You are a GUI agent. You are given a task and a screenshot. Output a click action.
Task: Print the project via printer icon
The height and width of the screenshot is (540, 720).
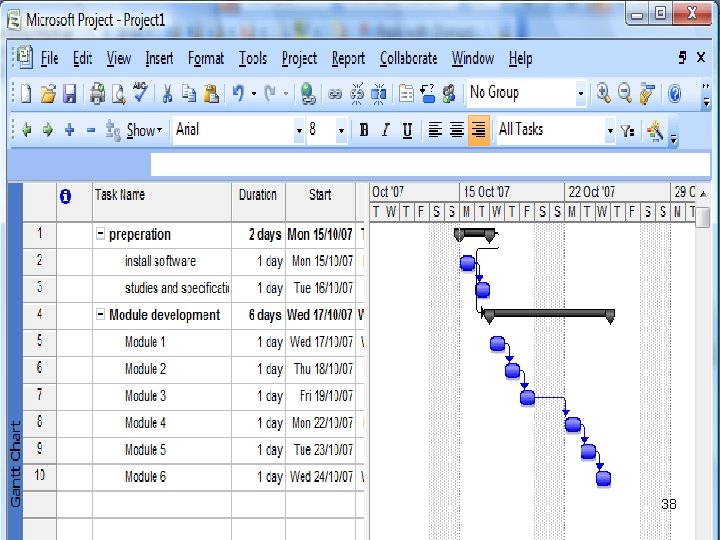tap(97, 94)
